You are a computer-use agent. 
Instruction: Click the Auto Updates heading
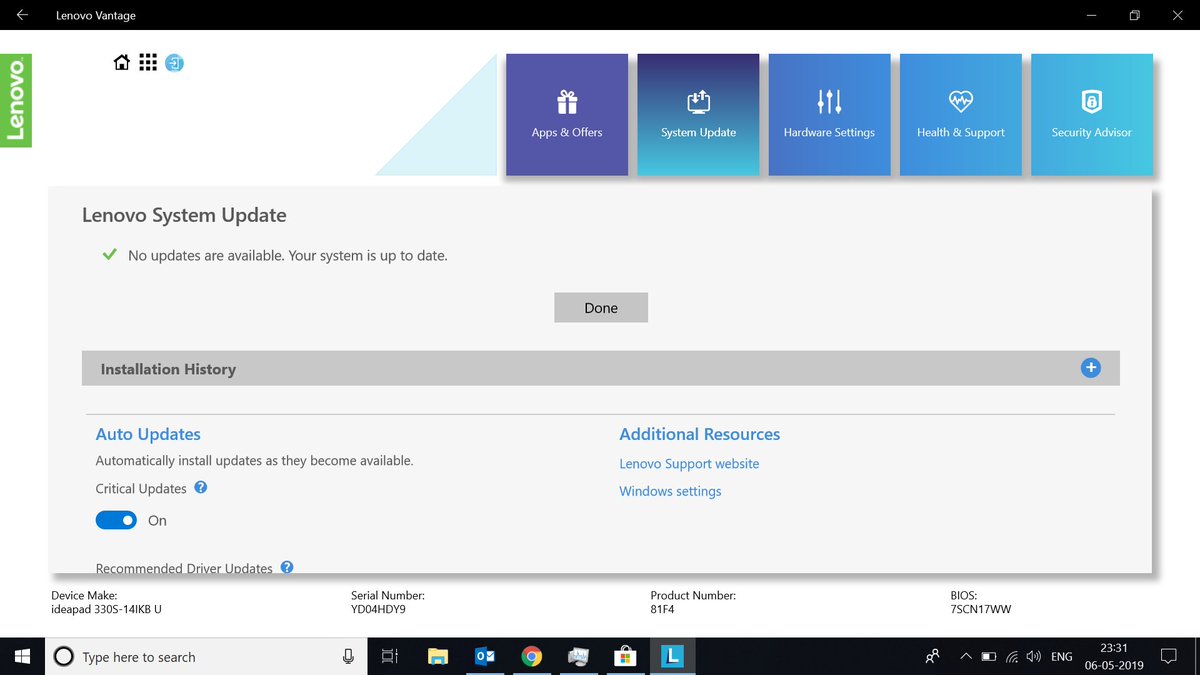point(148,434)
